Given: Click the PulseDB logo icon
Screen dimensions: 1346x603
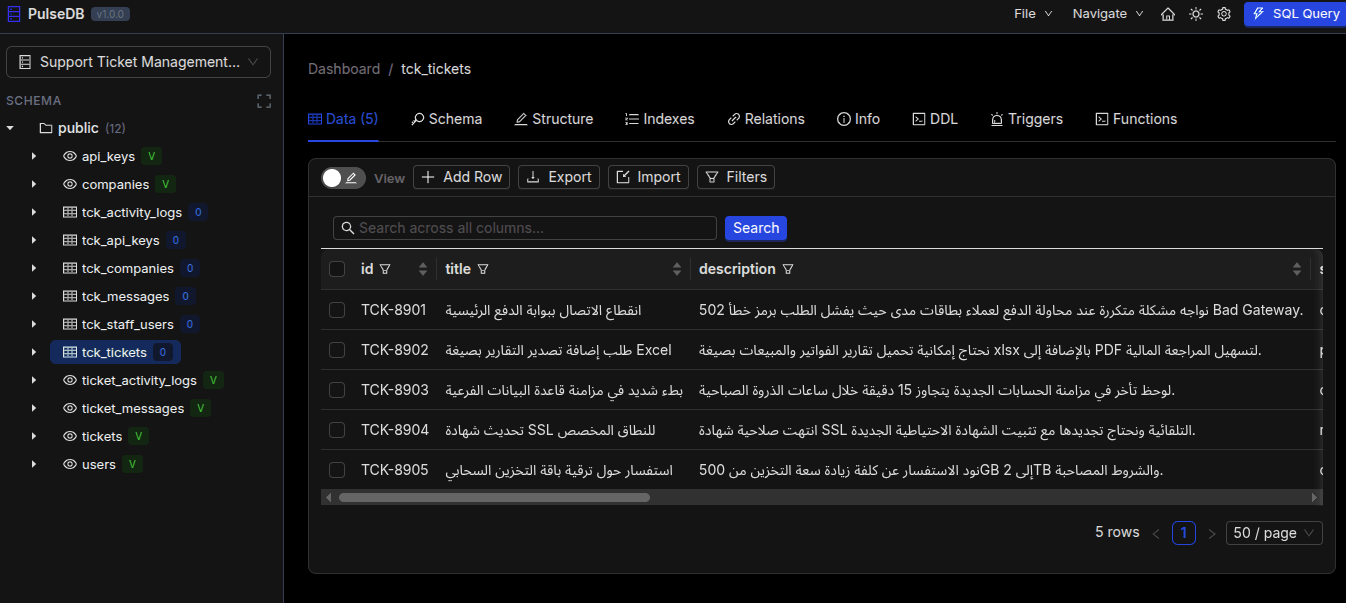Looking at the screenshot, I should coord(14,14).
